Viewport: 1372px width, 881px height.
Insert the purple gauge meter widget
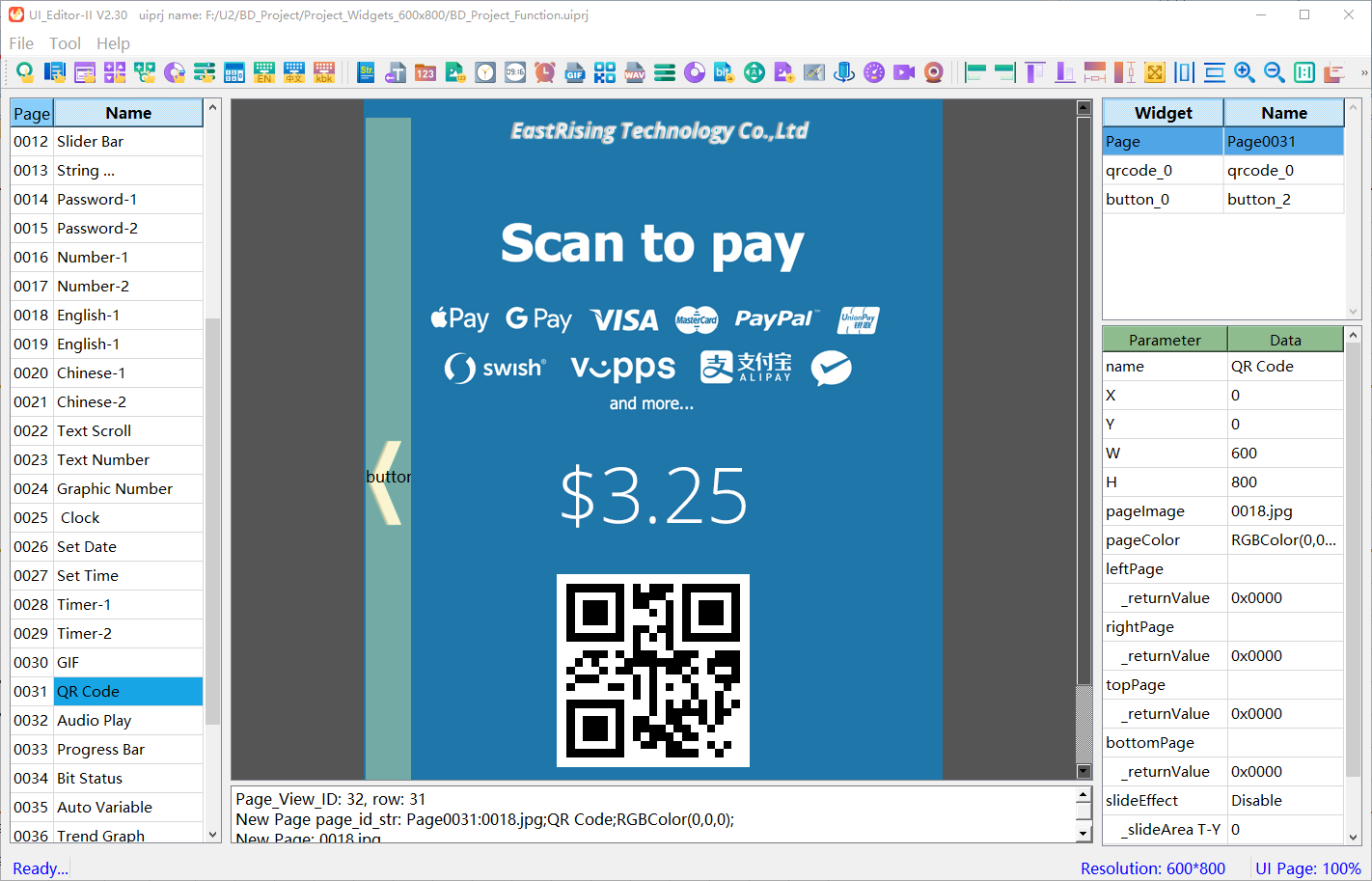point(874,72)
